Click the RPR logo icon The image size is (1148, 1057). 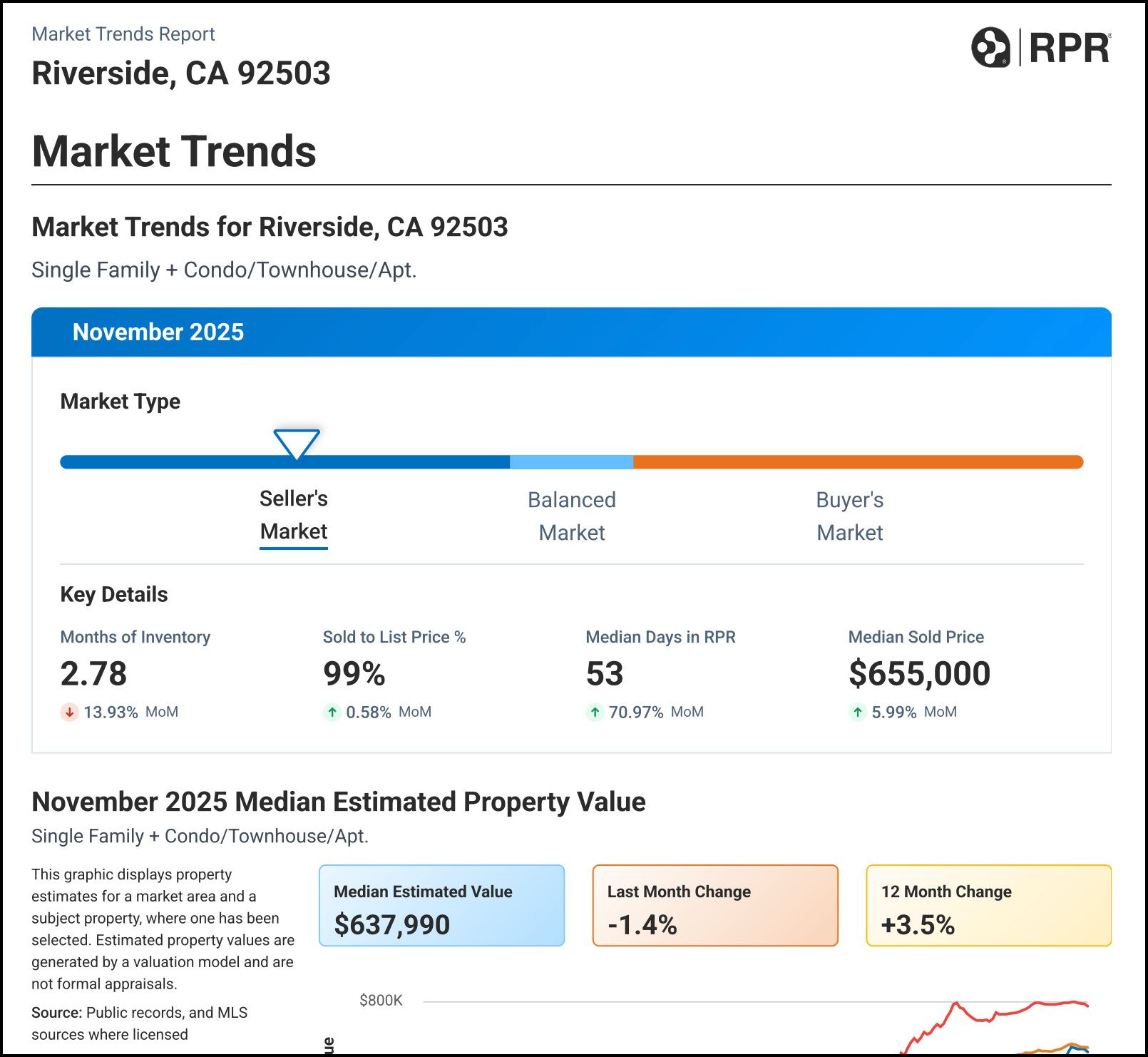pos(990,48)
